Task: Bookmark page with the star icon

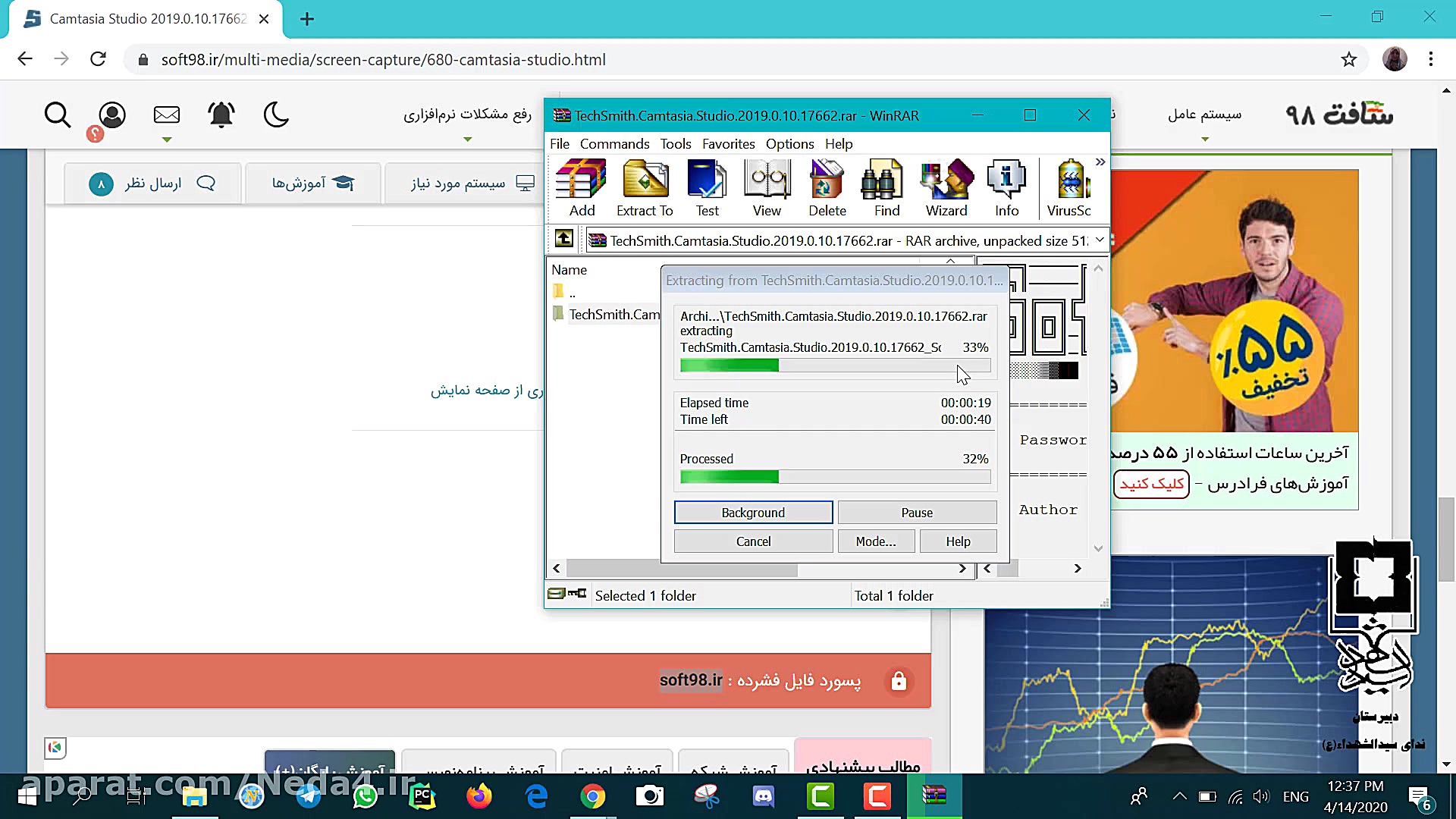Action: tap(1348, 60)
